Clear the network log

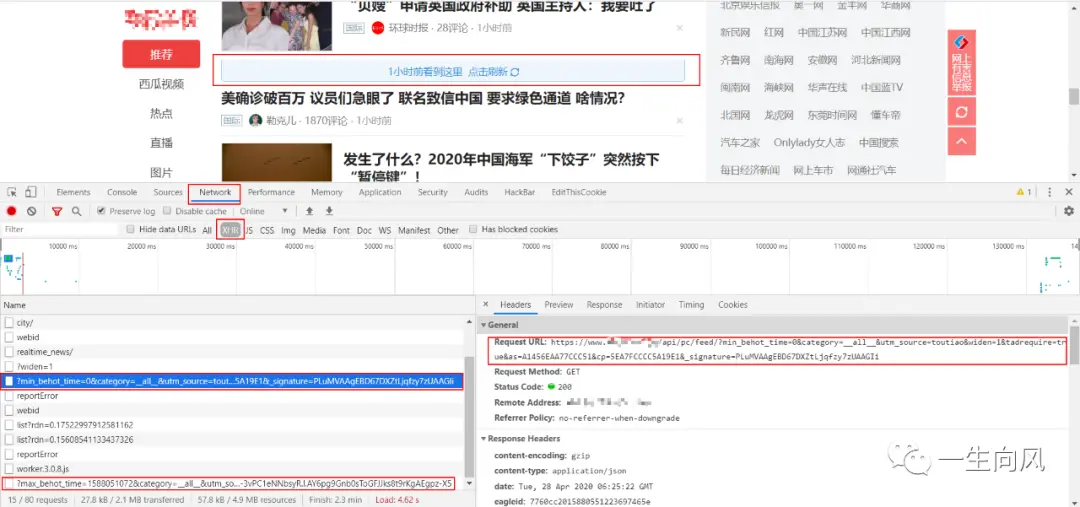32,211
